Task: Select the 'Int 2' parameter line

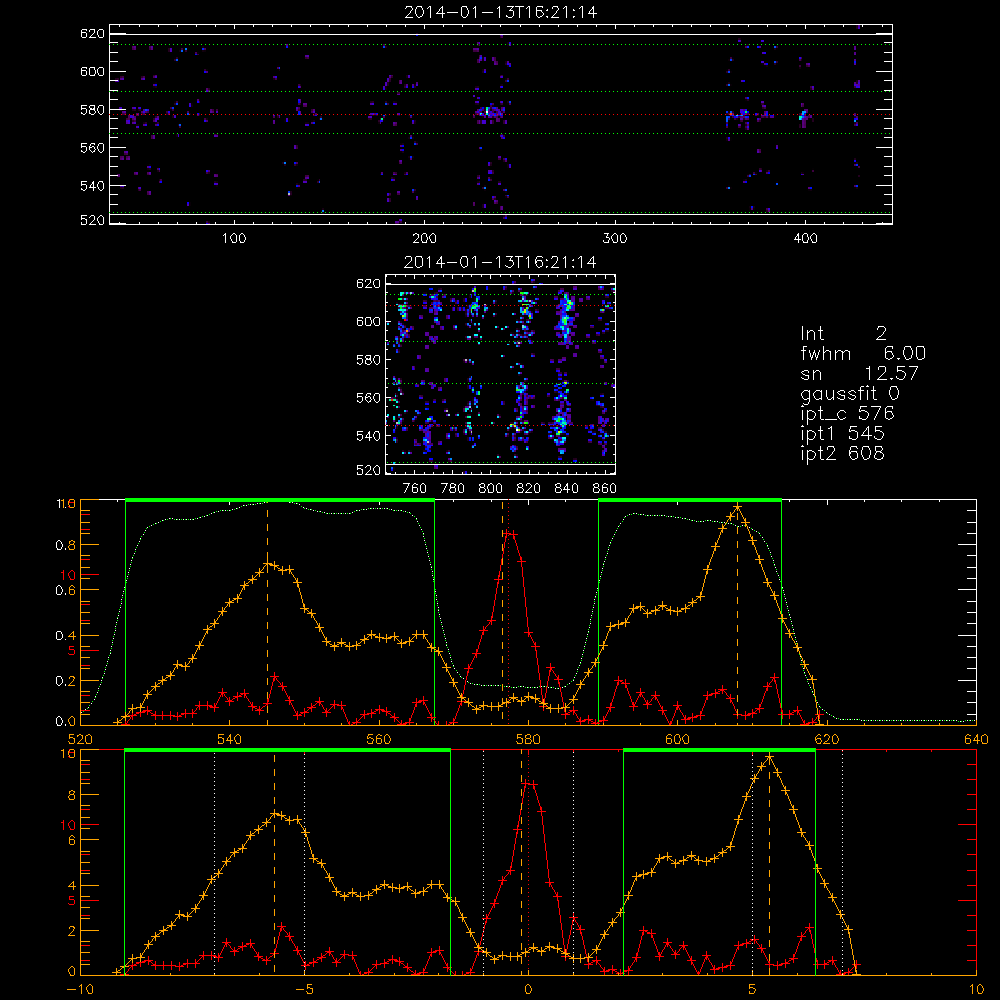Action: (x=844, y=334)
